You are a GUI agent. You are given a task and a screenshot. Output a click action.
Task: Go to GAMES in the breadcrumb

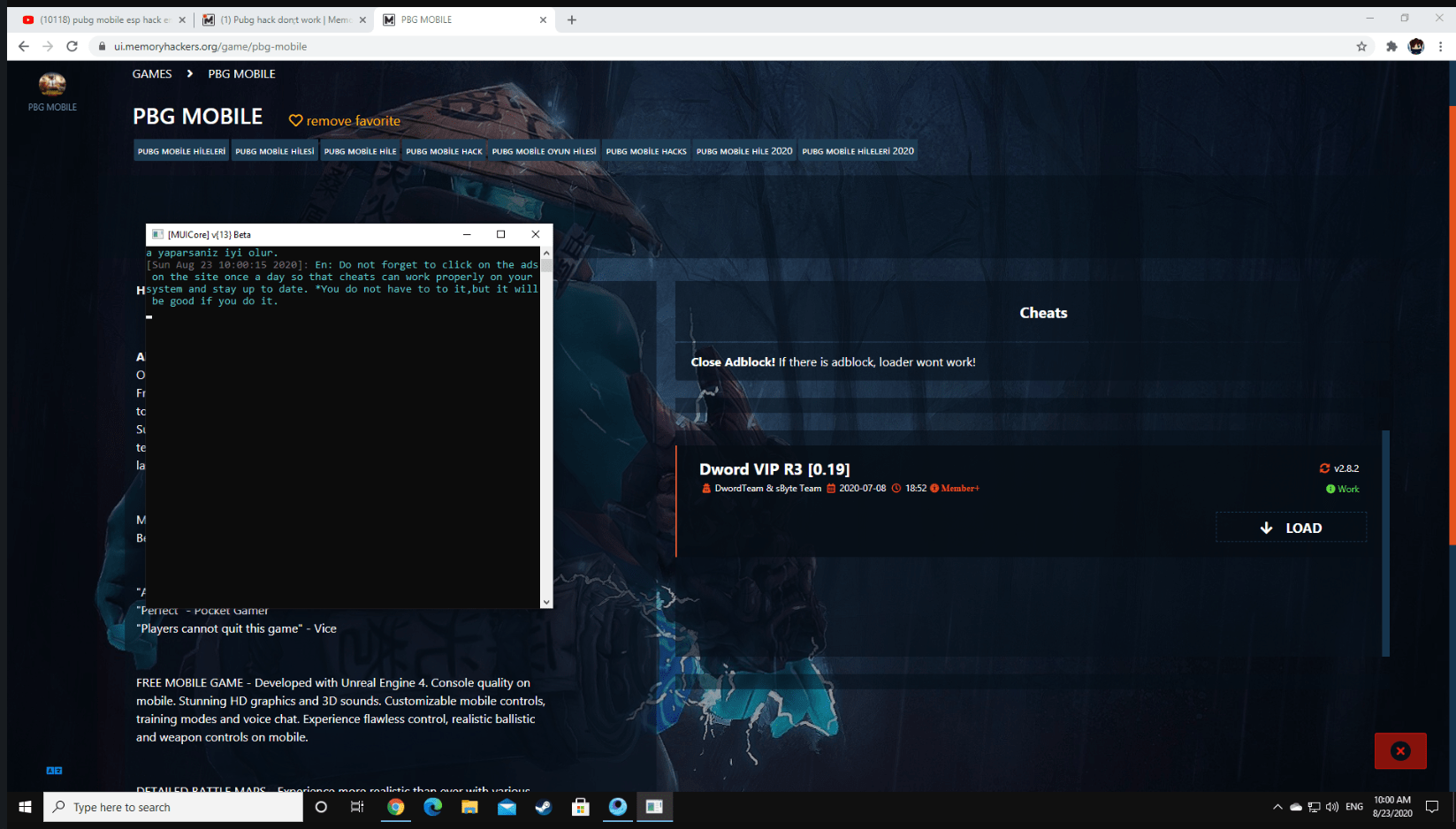[152, 74]
